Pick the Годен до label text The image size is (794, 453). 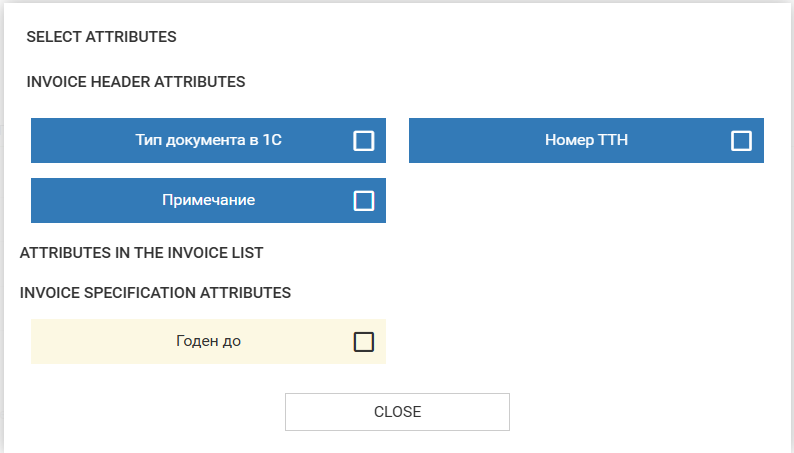coord(208,341)
